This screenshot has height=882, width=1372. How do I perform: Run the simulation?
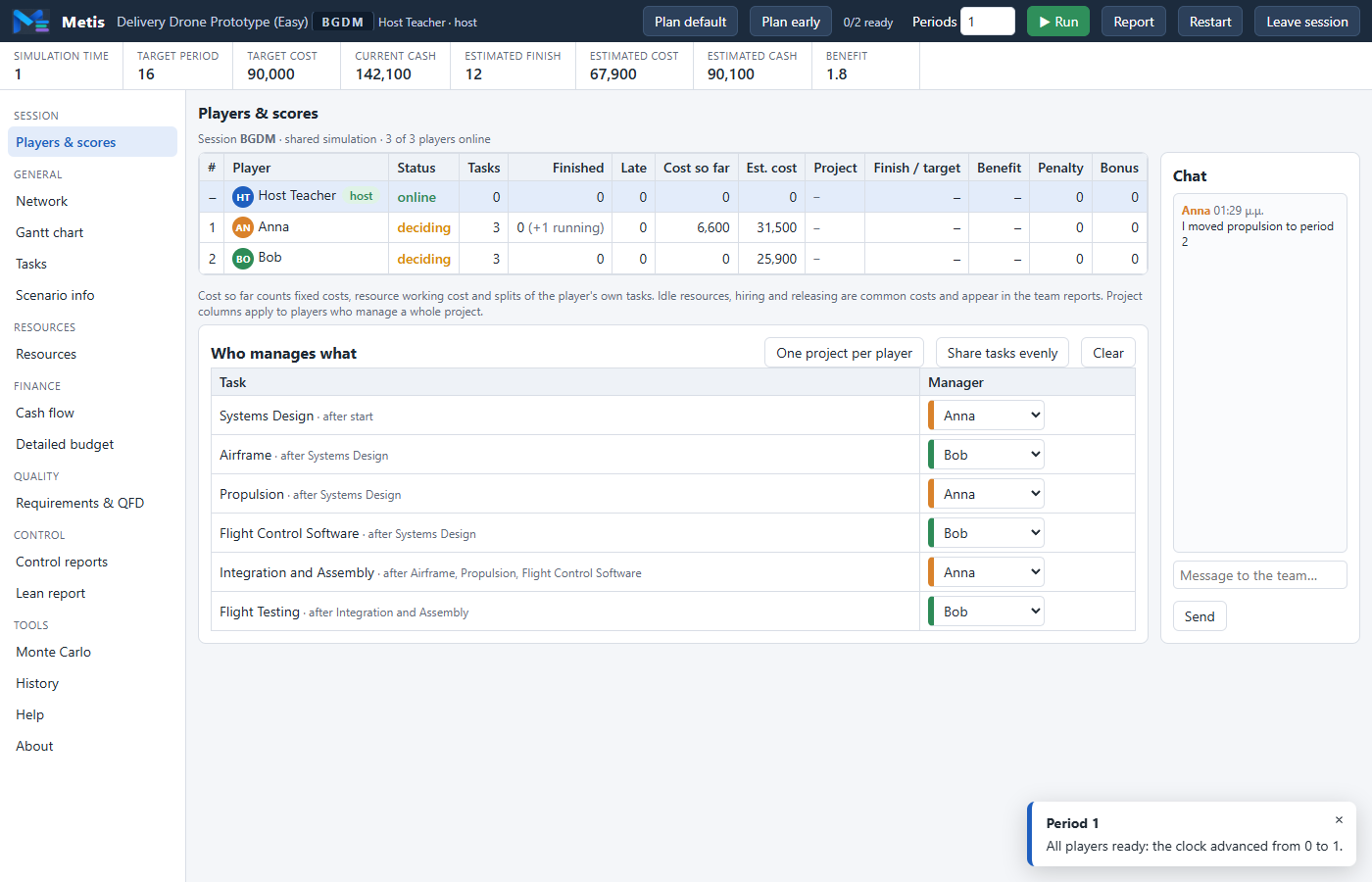tap(1057, 22)
